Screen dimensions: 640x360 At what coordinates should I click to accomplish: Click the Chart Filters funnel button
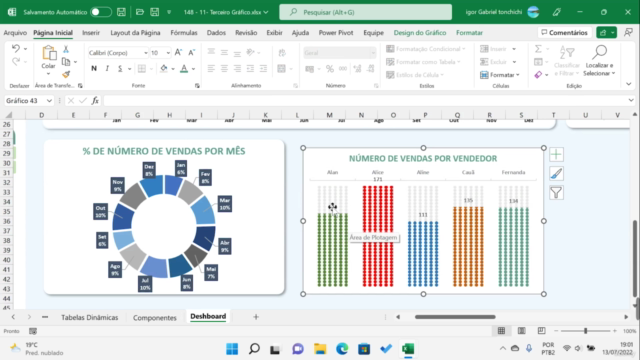tap(556, 193)
